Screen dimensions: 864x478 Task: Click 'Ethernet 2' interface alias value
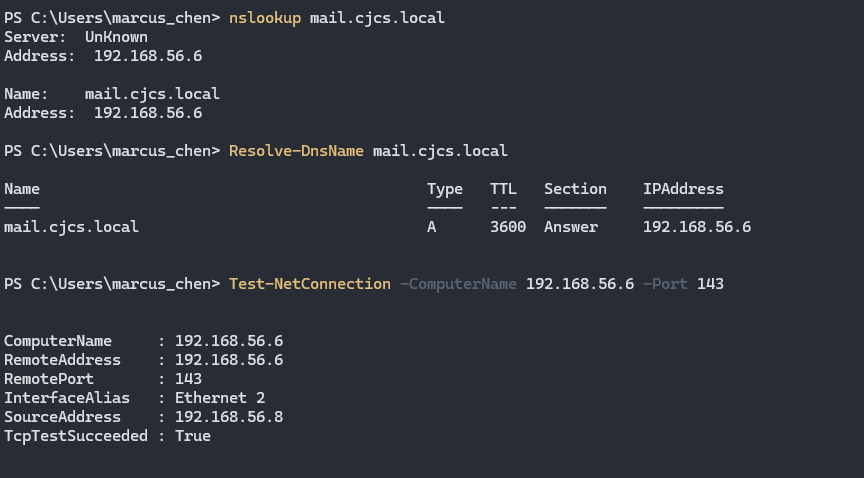(220, 398)
